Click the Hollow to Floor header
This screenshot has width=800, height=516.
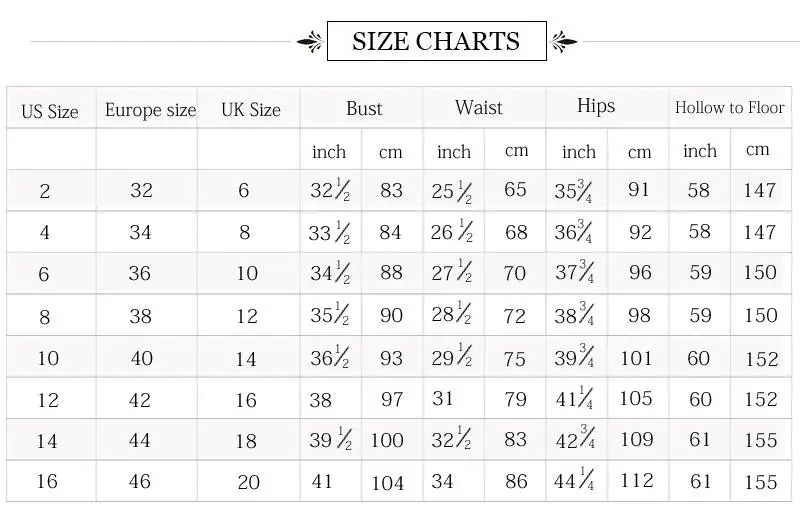[x=730, y=108]
